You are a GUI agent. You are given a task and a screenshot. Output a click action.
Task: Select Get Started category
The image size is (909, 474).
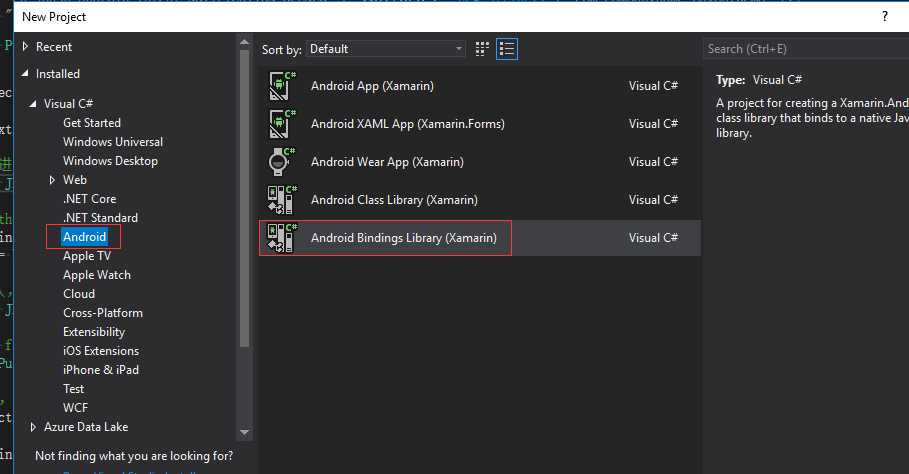(92, 123)
